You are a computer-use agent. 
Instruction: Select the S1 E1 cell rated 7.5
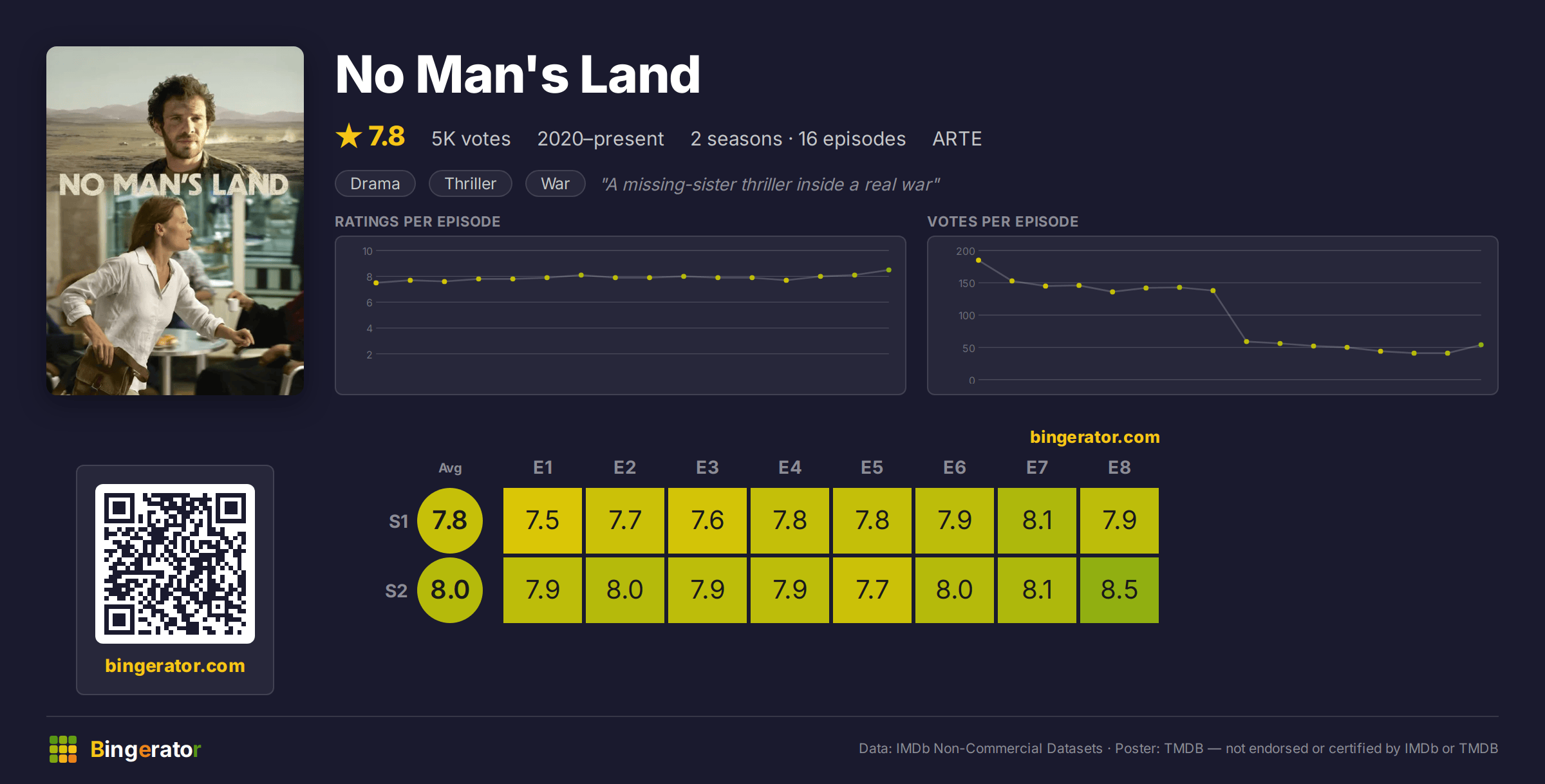point(543,521)
